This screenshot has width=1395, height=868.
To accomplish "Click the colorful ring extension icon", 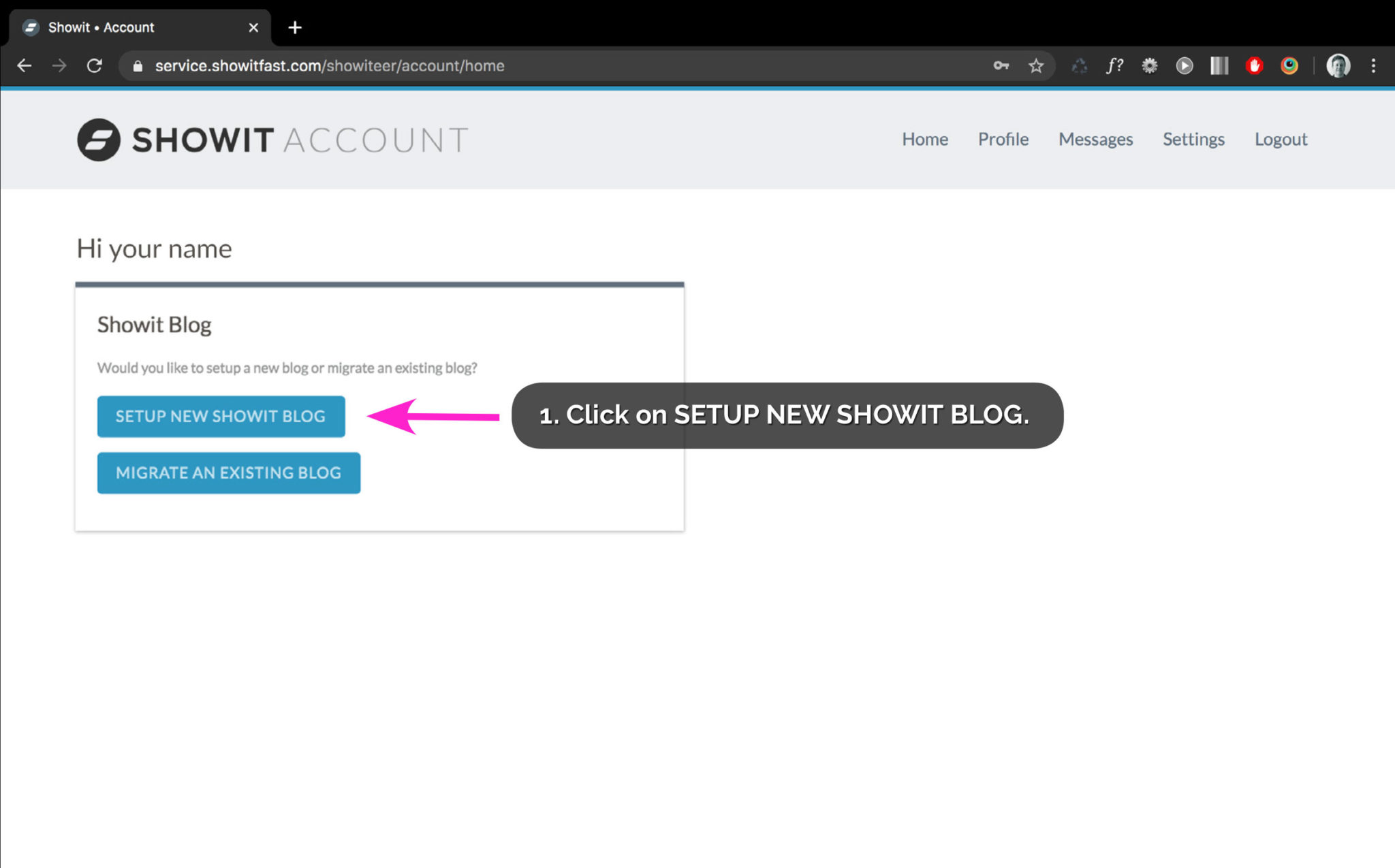I will pos(1289,65).
